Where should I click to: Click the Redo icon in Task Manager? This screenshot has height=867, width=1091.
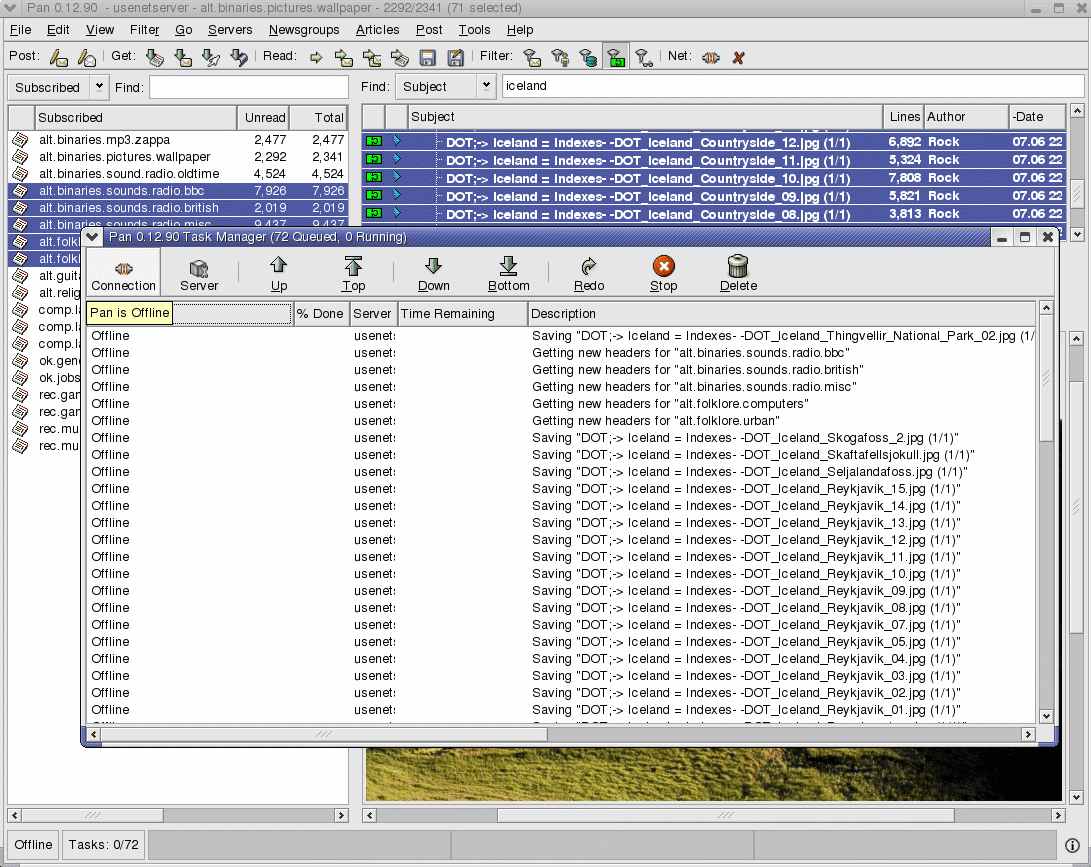point(589,273)
